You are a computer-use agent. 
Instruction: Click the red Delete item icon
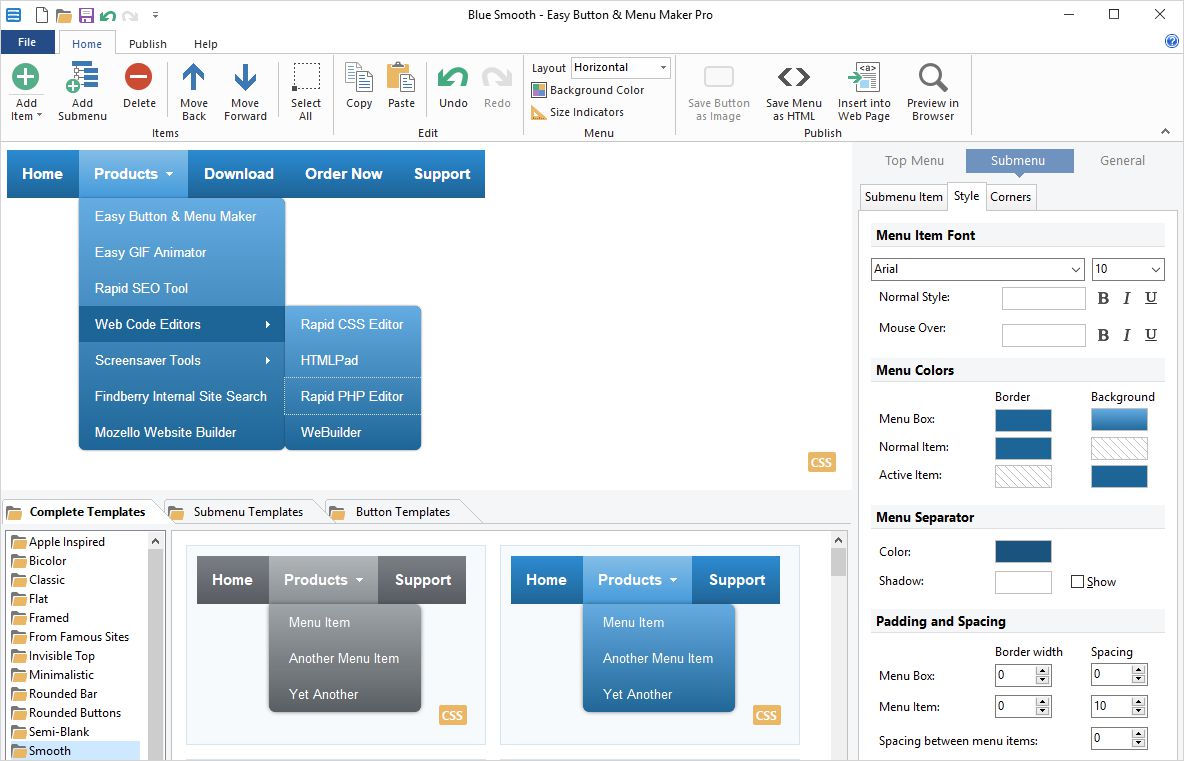139,79
